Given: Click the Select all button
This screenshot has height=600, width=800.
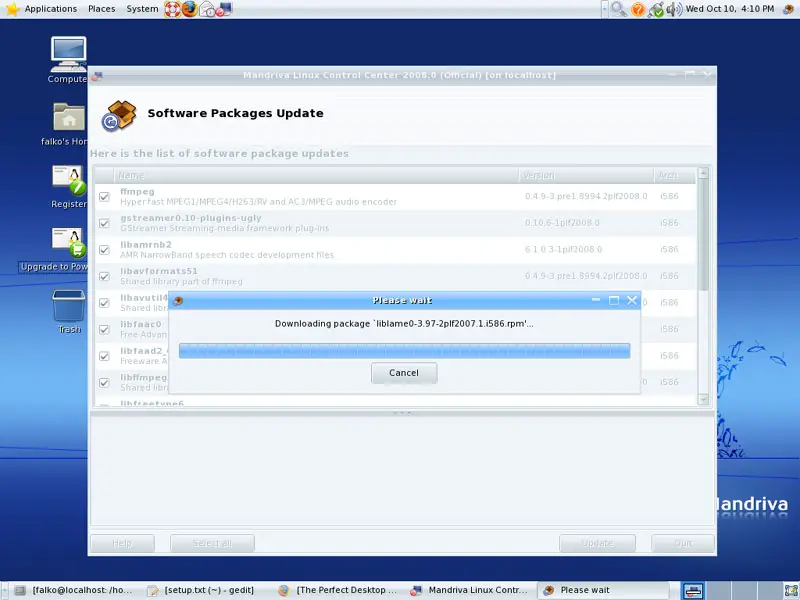Looking at the screenshot, I should click(x=212, y=543).
